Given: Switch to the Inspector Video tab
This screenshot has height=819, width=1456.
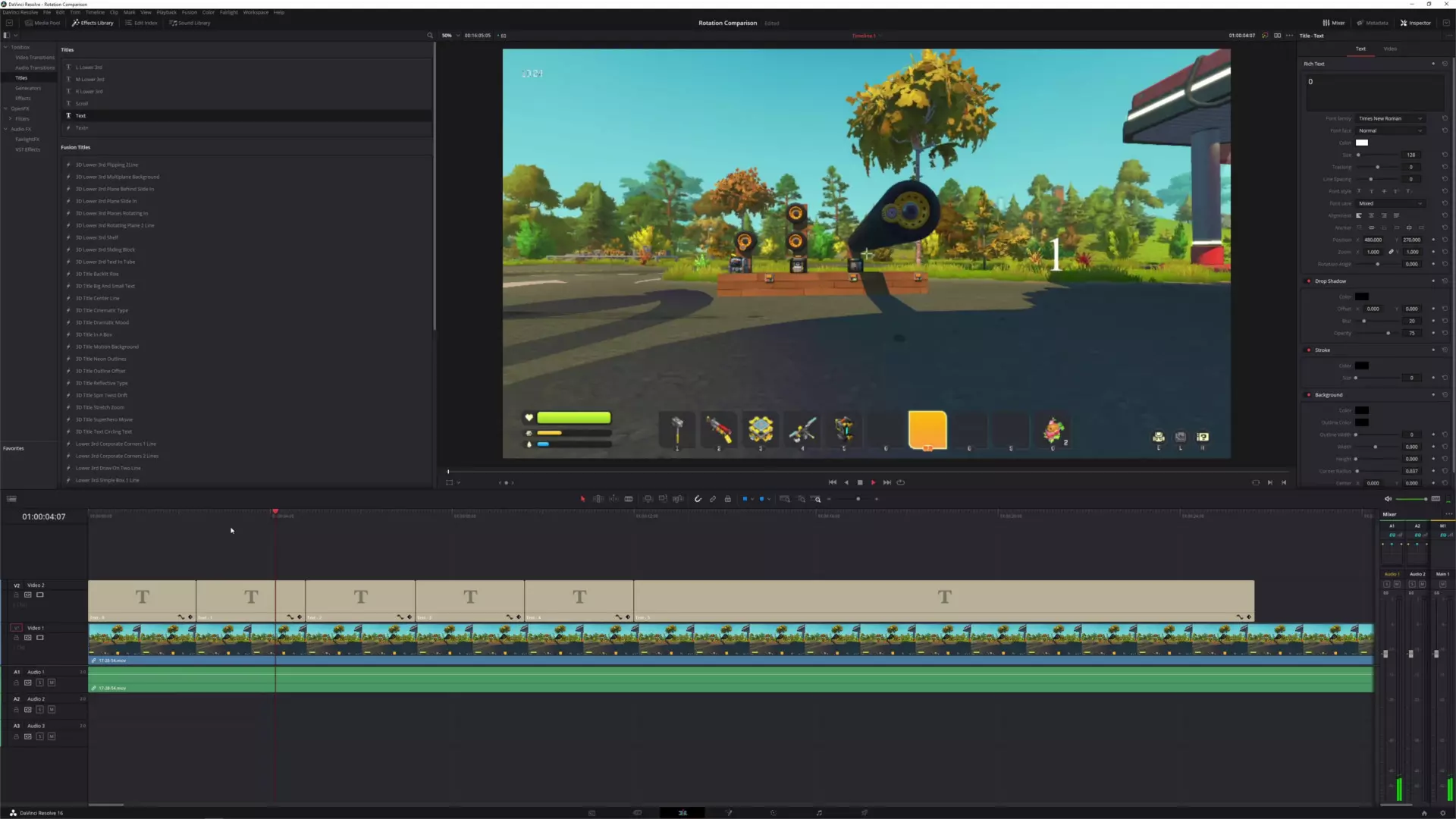Looking at the screenshot, I should [1390, 49].
